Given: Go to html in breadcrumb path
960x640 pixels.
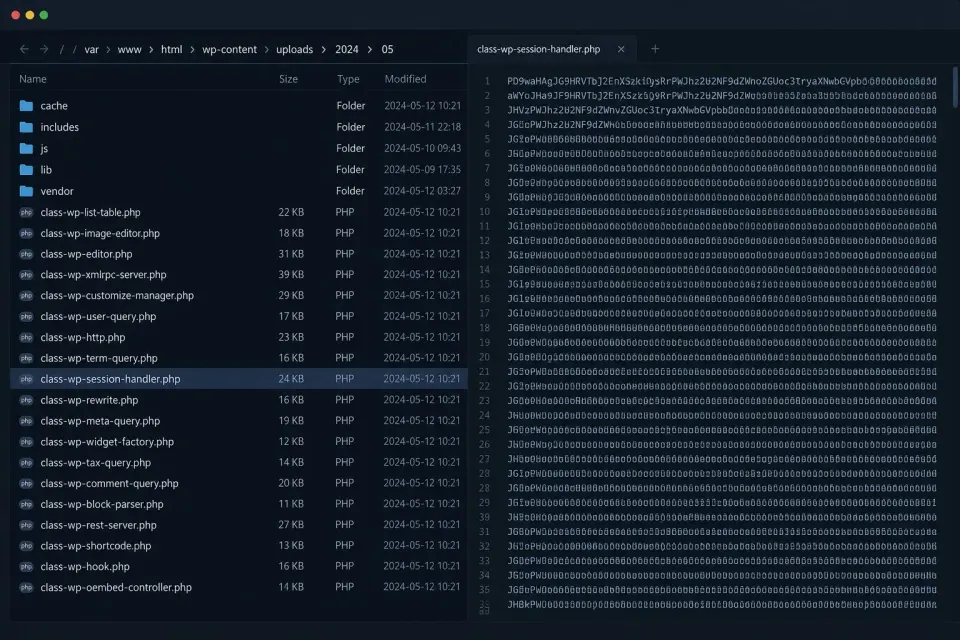Looking at the screenshot, I should [171, 50].
